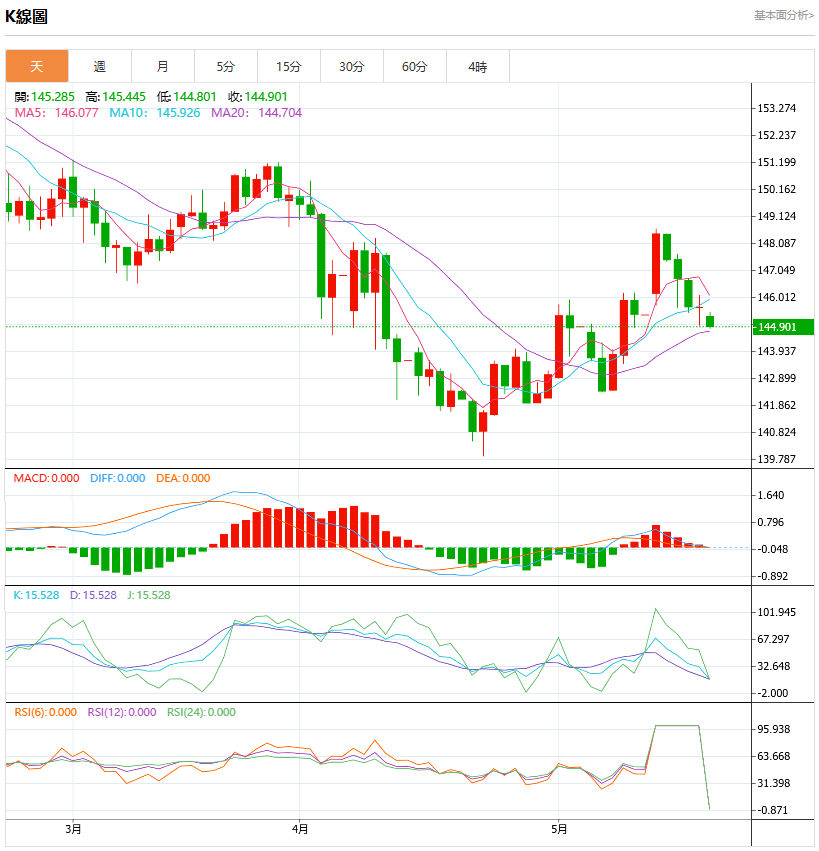Screen dimensions: 819x851
Task: Click the 4月 date axis marker
Action: point(300,829)
